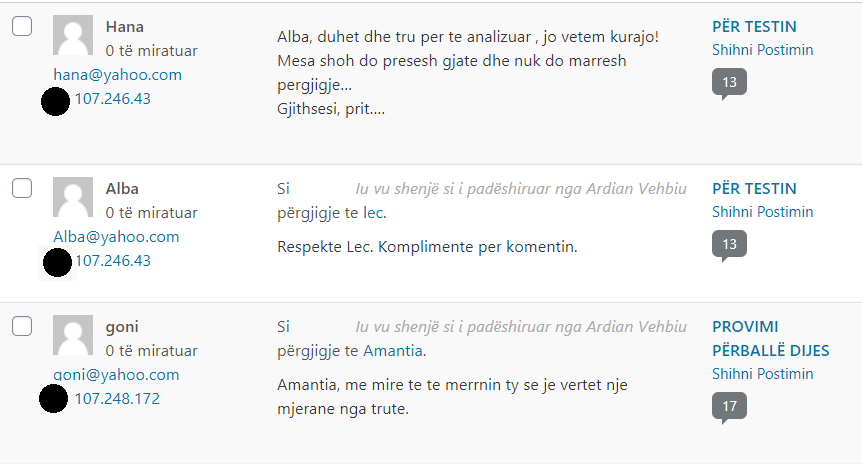This screenshot has height=464, width=862.
Task: Click Hana's avatar placeholder image
Action: [x=72, y=36]
